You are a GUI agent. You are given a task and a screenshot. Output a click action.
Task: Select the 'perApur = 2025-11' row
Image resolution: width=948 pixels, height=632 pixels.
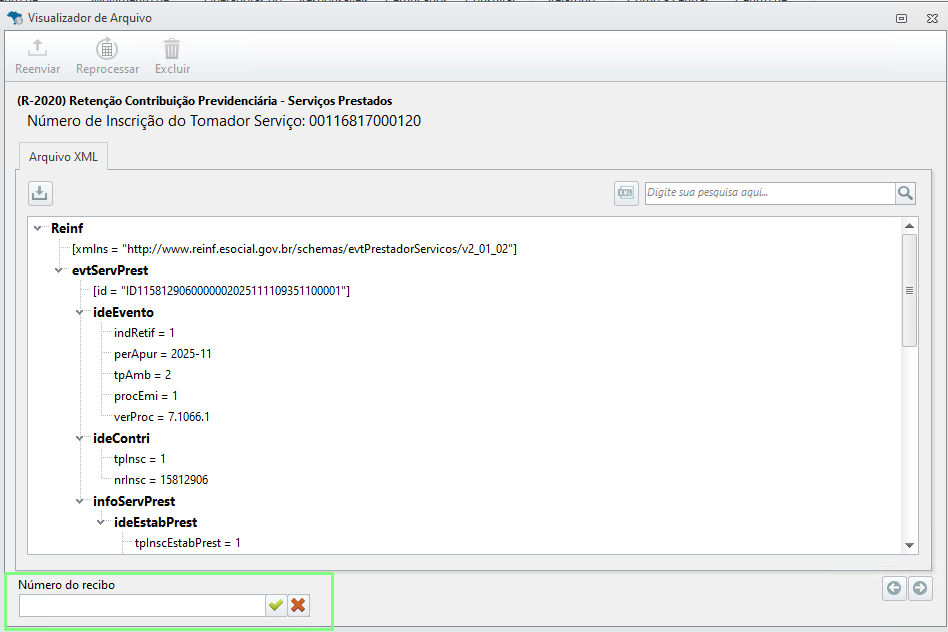pos(163,354)
